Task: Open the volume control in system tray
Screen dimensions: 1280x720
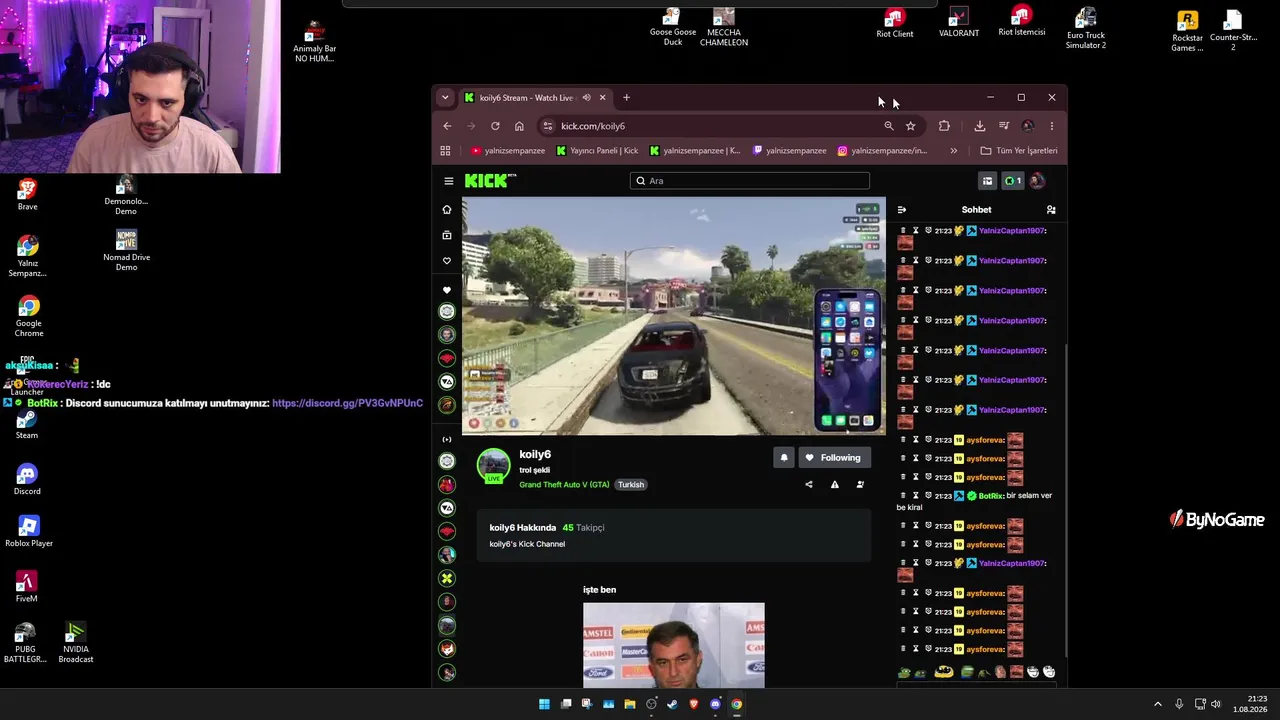Action: (x=1216, y=704)
